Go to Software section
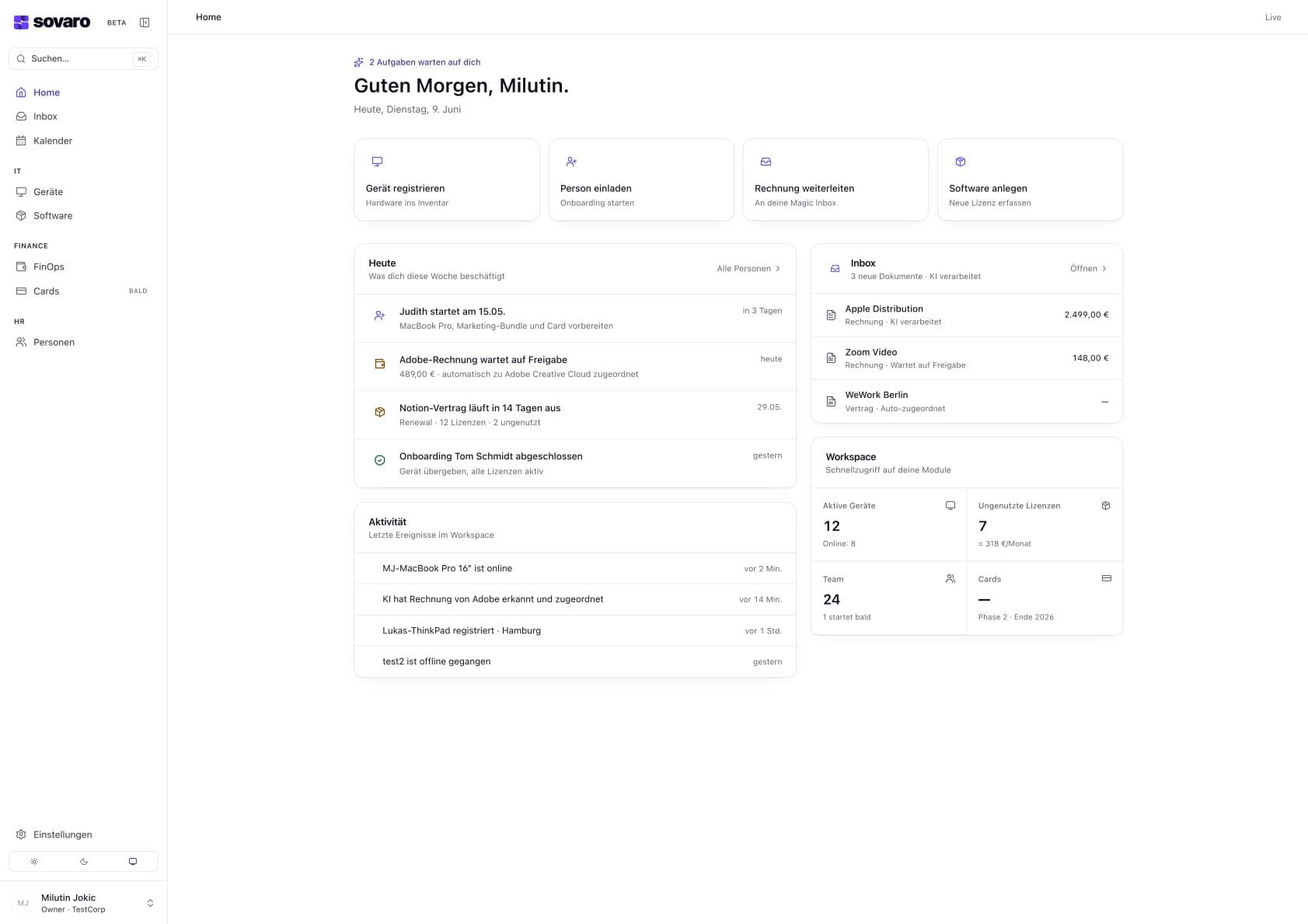Viewport: 1308px width, 924px height. click(x=83, y=216)
